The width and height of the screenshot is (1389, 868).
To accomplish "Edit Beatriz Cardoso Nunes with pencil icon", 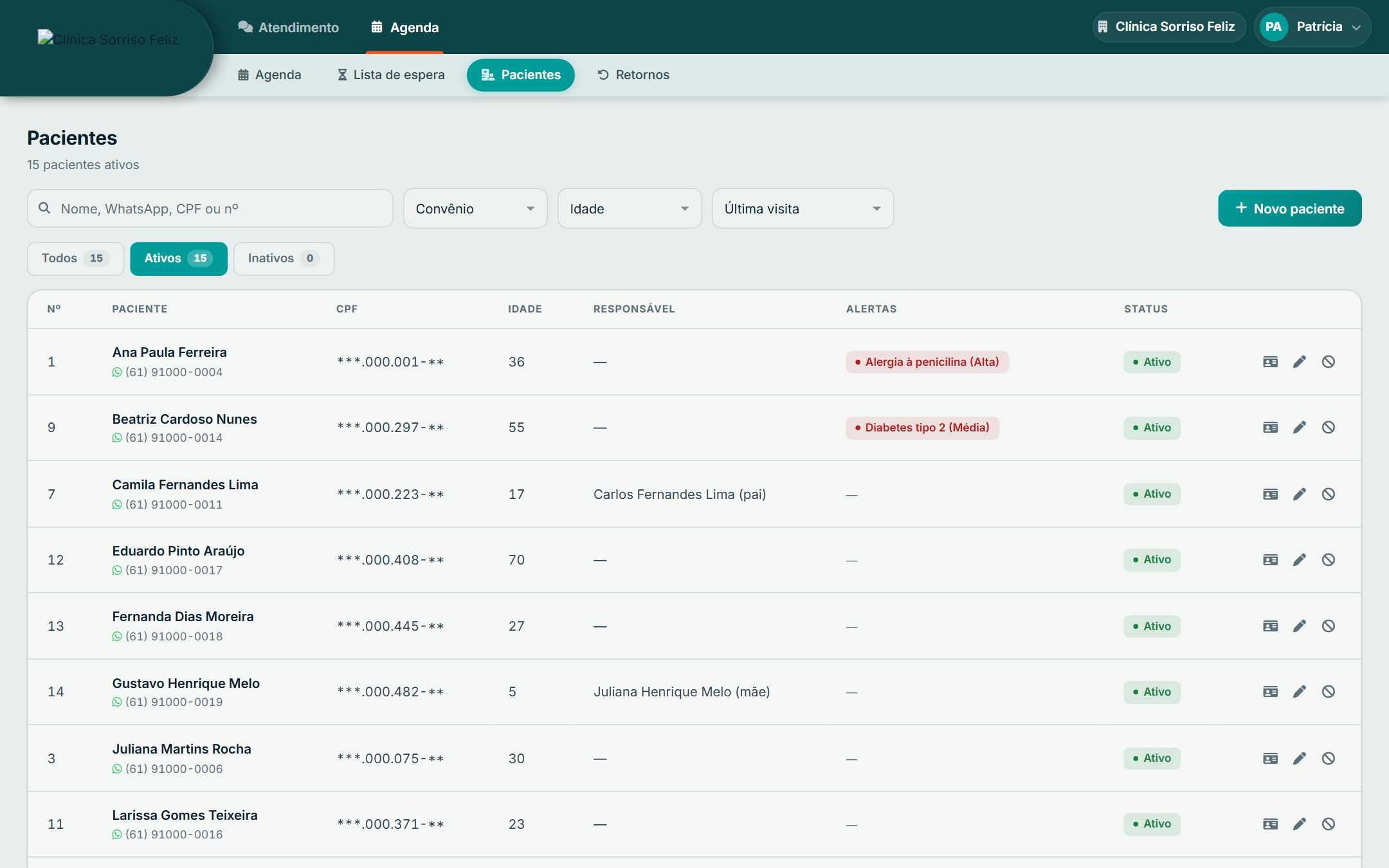I will (x=1300, y=428).
